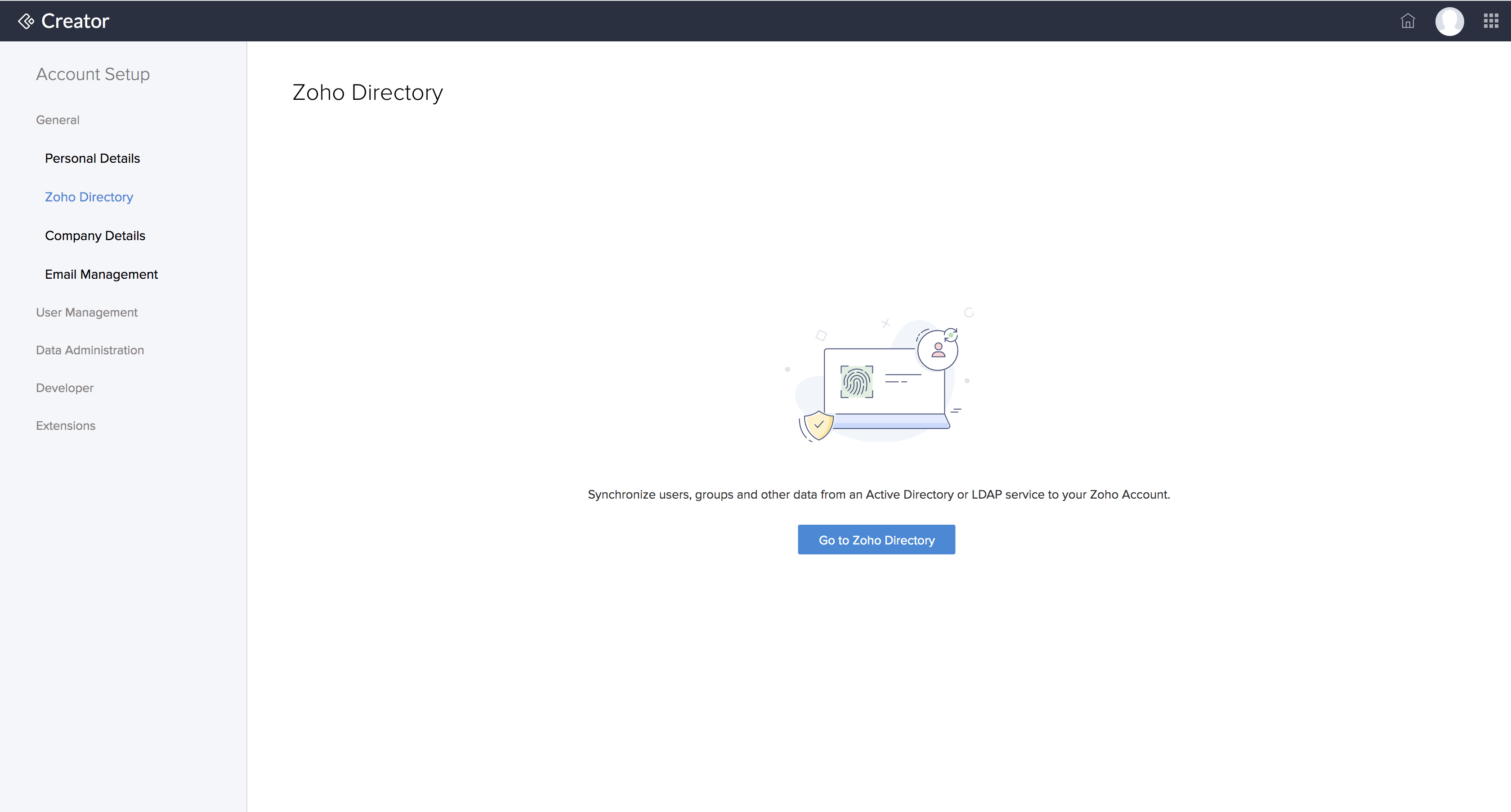1511x812 pixels.
Task: Expand the Extensions section
Action: pyautogui.click(x=65, y=426)
